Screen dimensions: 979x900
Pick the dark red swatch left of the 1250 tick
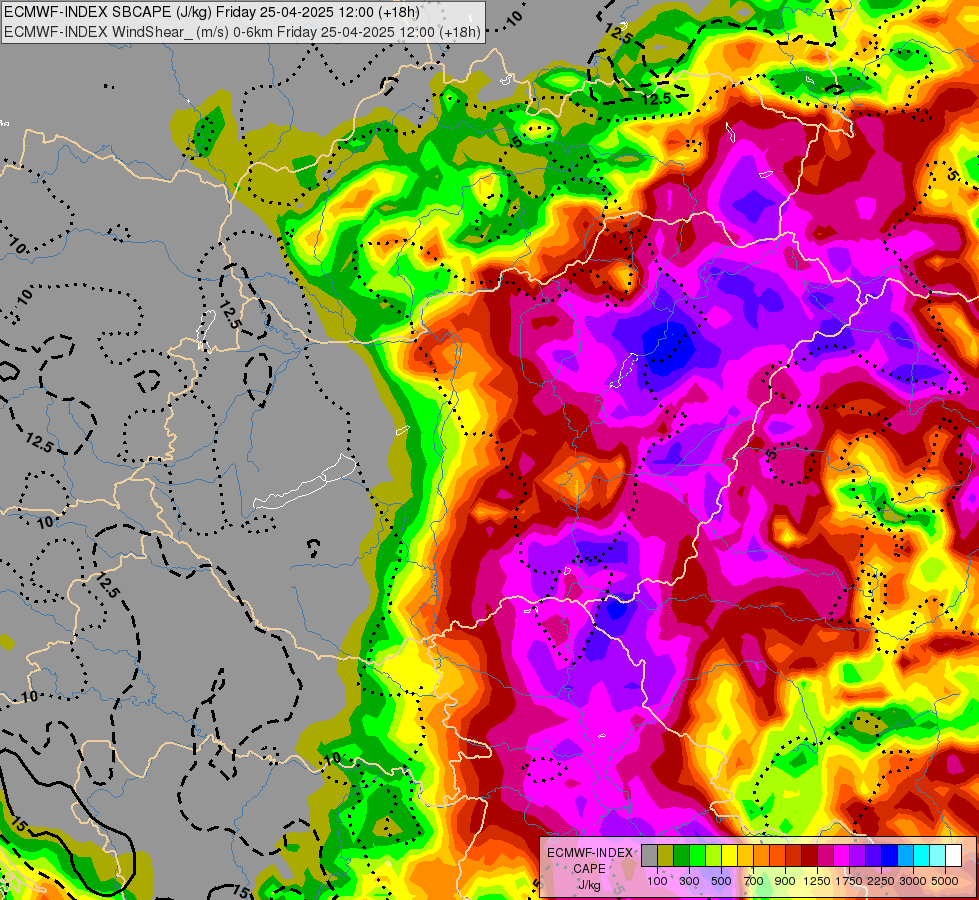coord(809,855)
